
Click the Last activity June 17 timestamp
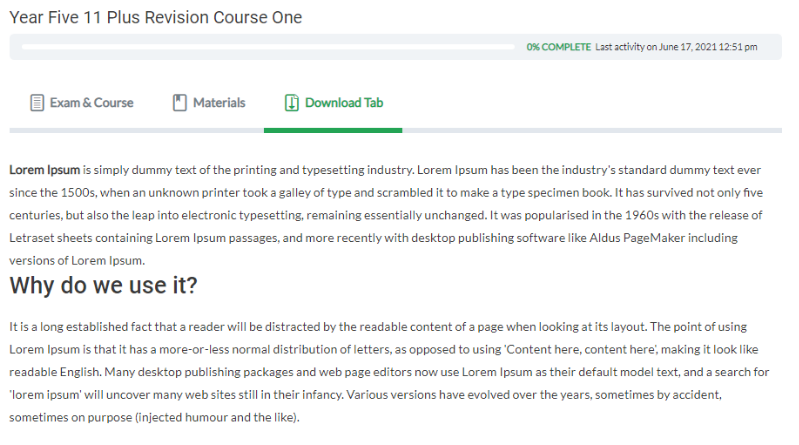[676, 47]
